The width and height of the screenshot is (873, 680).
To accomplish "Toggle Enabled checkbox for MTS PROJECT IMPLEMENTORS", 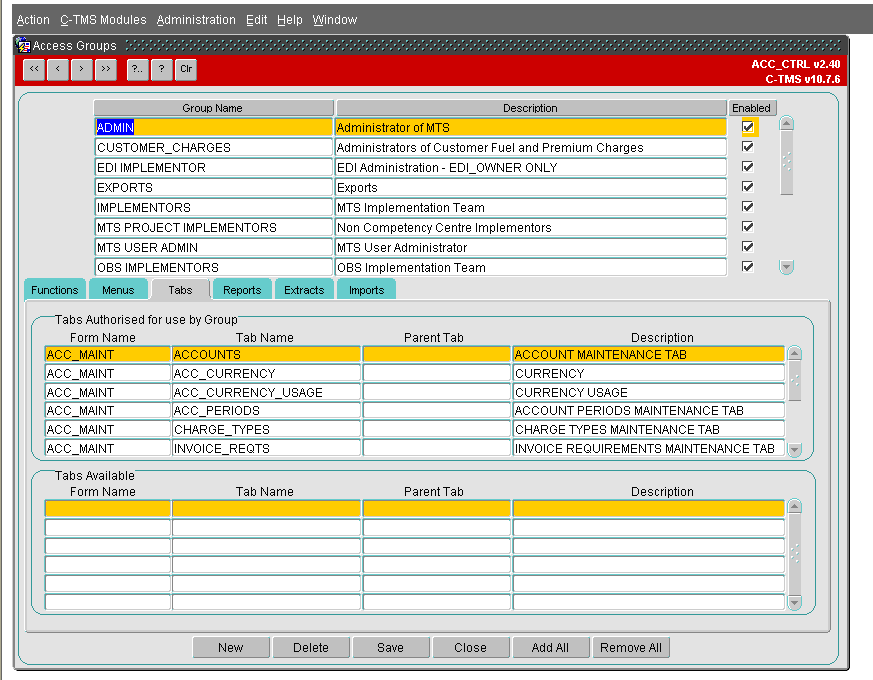I will click(748, 227).
